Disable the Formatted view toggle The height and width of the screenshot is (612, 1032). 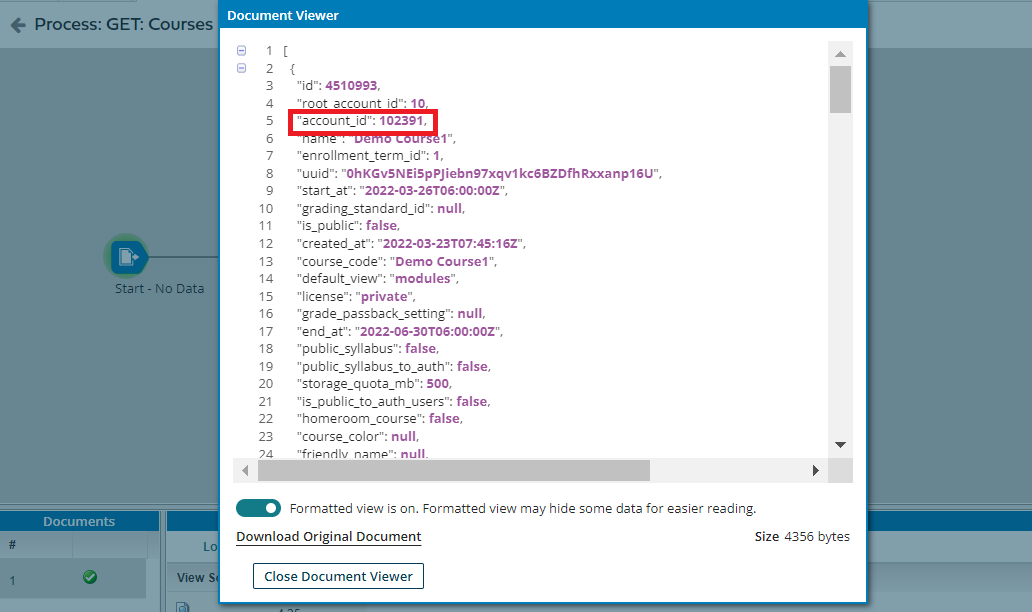click(258, 508)
